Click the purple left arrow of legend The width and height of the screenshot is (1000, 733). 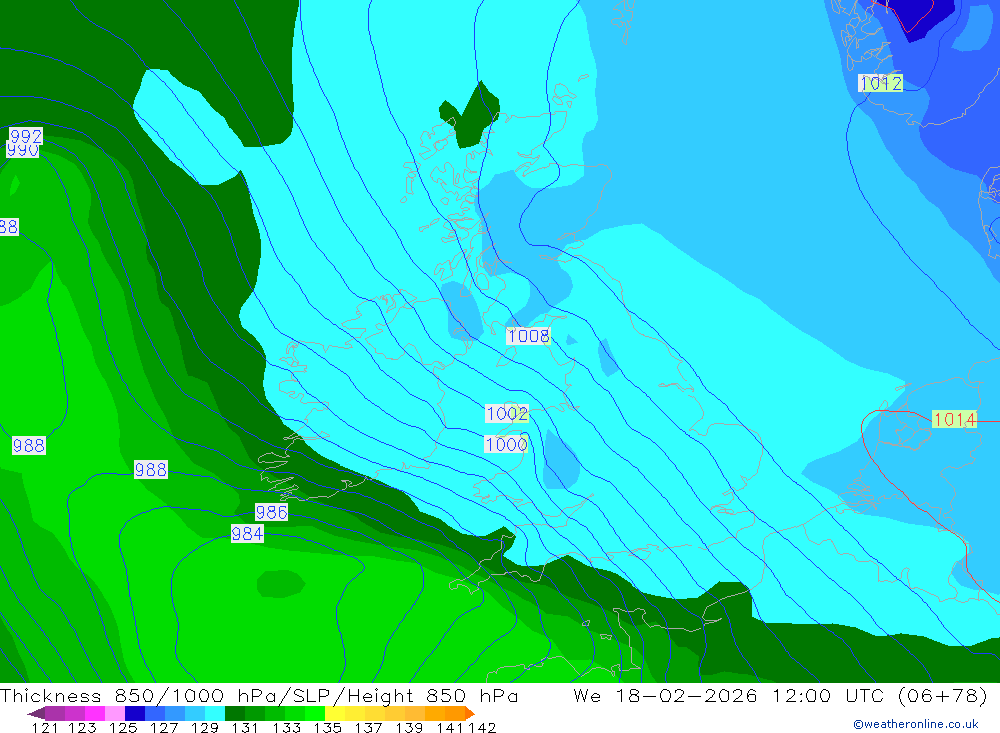click(36, 713)
